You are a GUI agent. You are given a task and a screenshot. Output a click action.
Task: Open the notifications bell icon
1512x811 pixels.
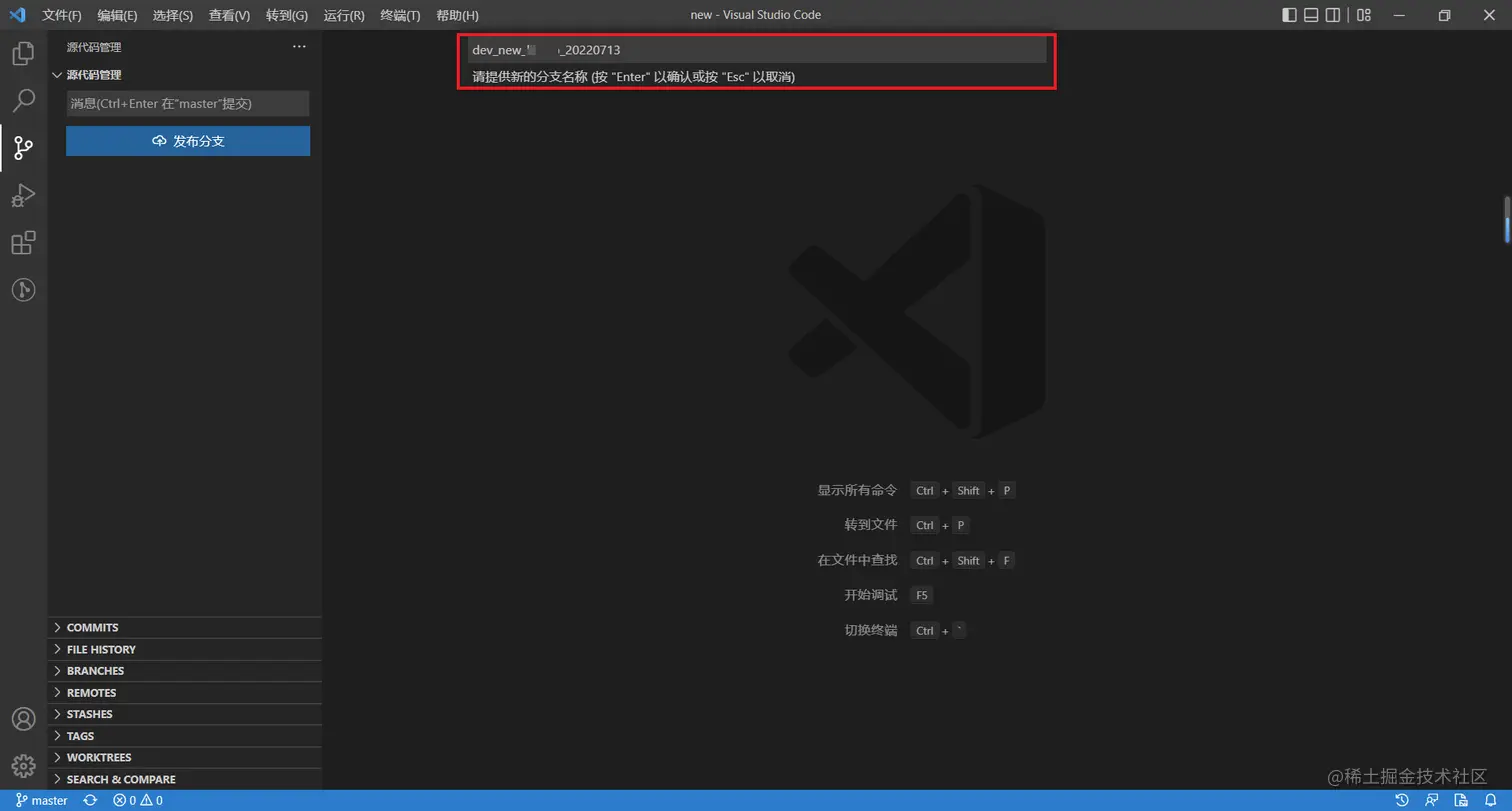click(x=1490, y=800)
